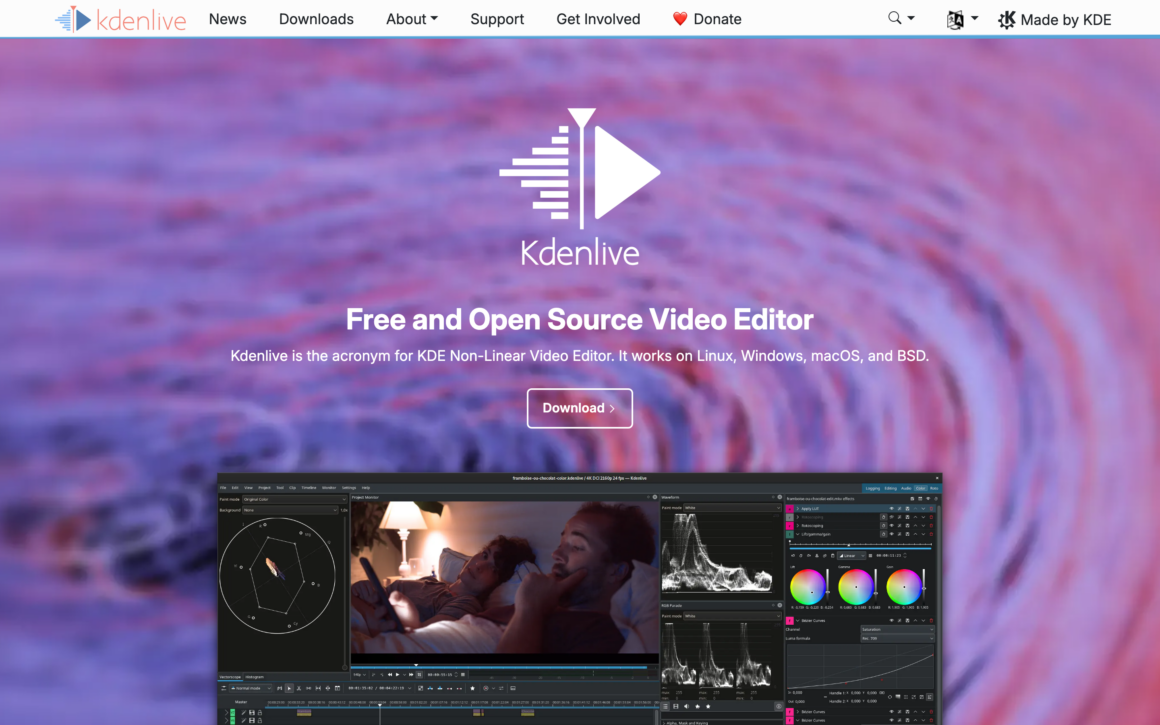Screen dimensions: 1160x725
Task: Switch to the Editing workspace tab
Action: coord(890,488)
